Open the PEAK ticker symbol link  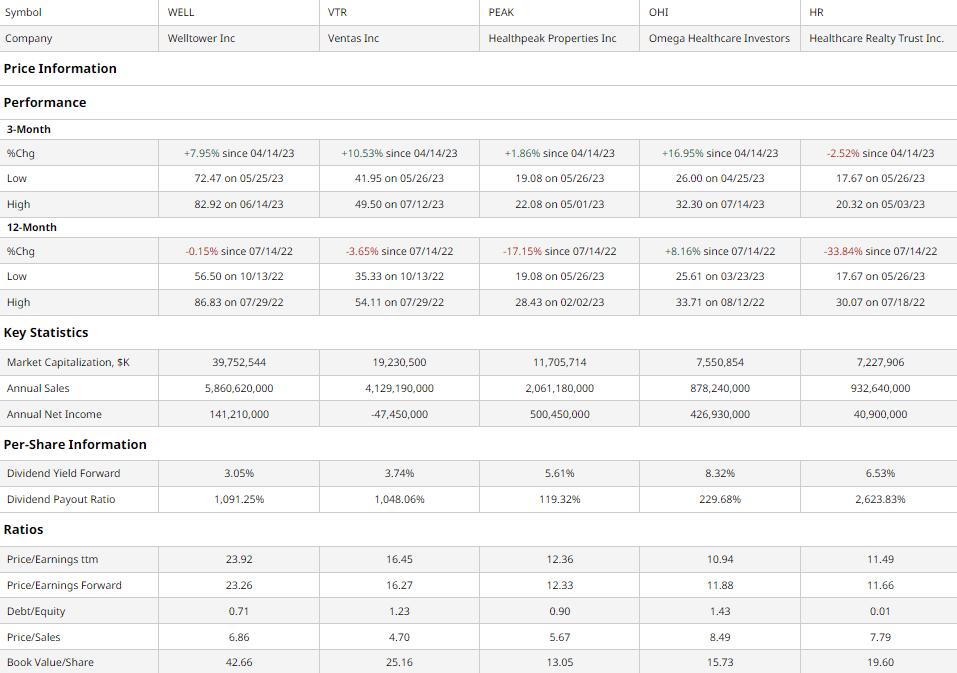point(501,13)
